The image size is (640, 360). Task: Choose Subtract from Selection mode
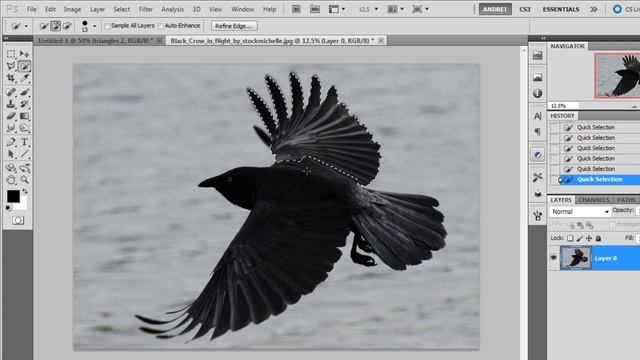67,26
